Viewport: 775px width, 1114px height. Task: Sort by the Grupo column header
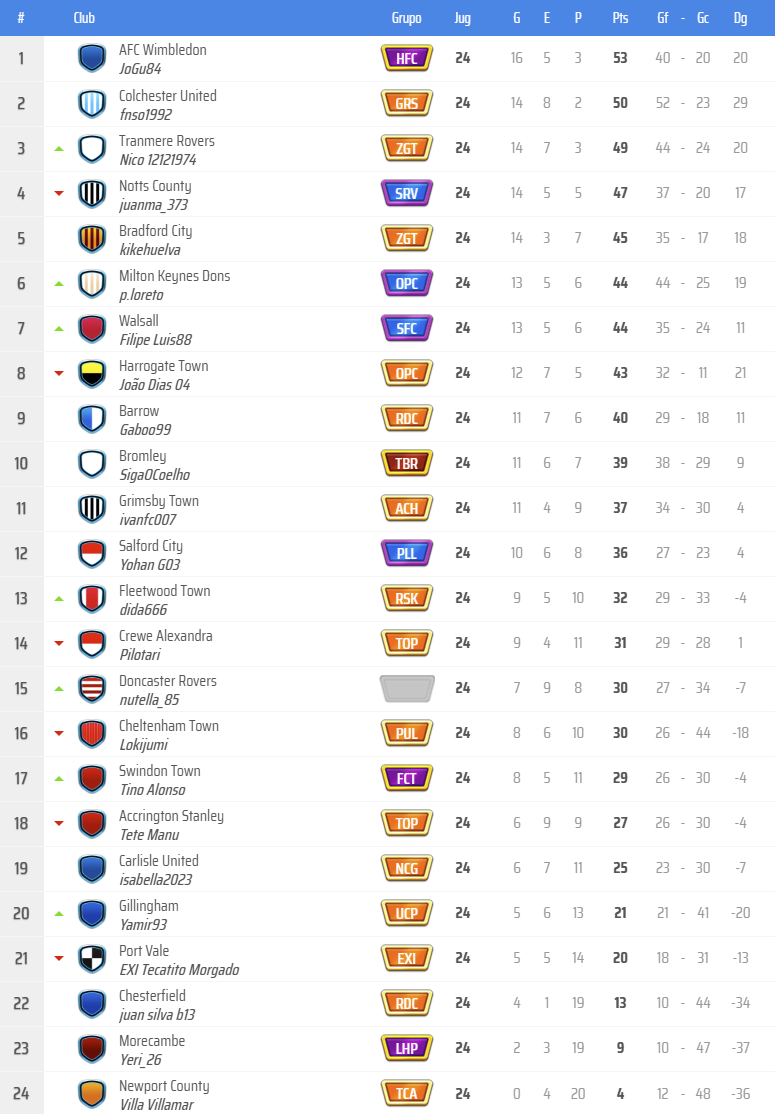[x=406, y=18]
